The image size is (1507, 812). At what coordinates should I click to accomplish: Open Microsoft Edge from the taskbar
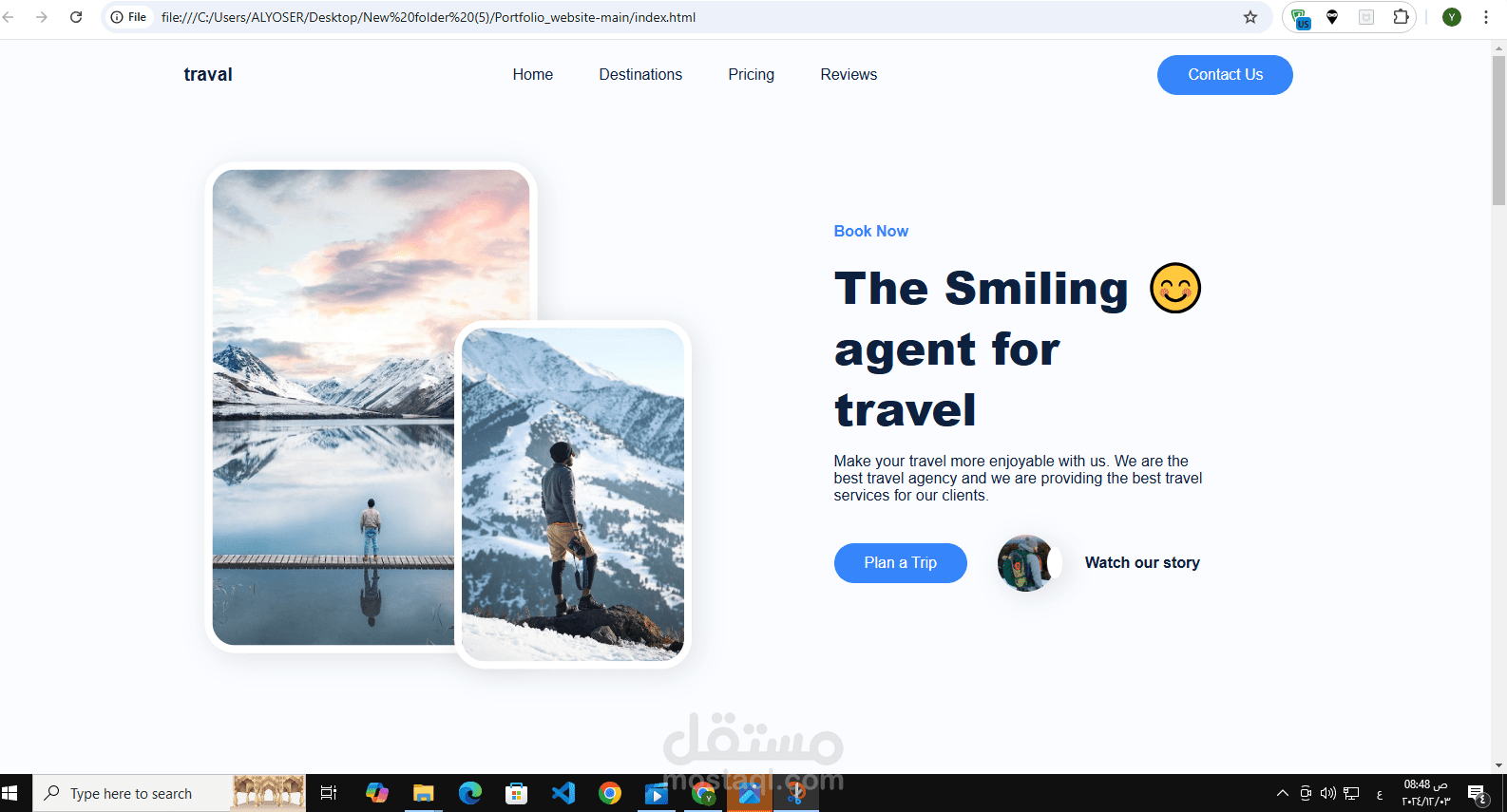pos(470,793)
